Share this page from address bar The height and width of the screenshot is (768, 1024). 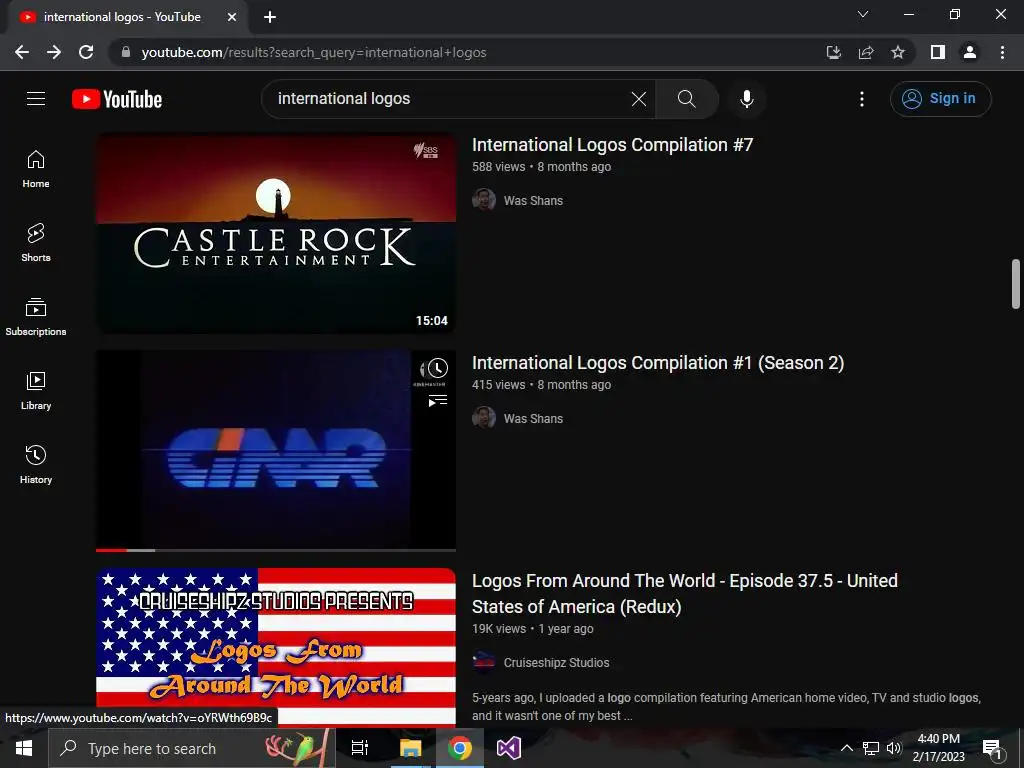click(x=866, y=52)
